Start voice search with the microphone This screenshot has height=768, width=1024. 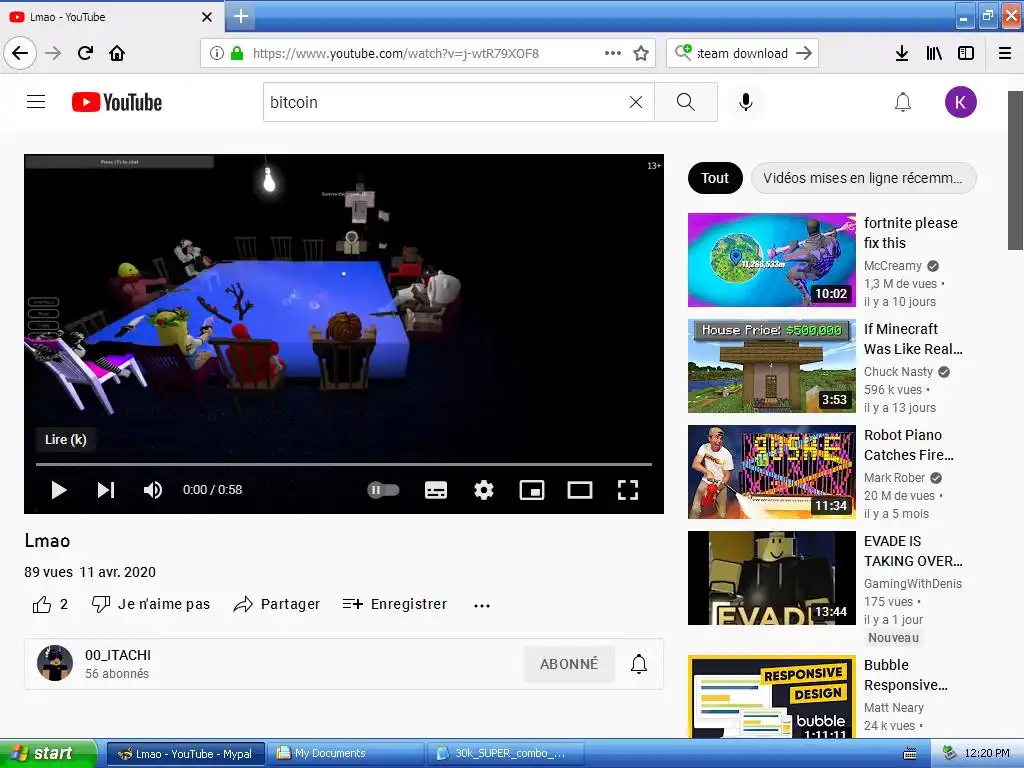[746, 102]
